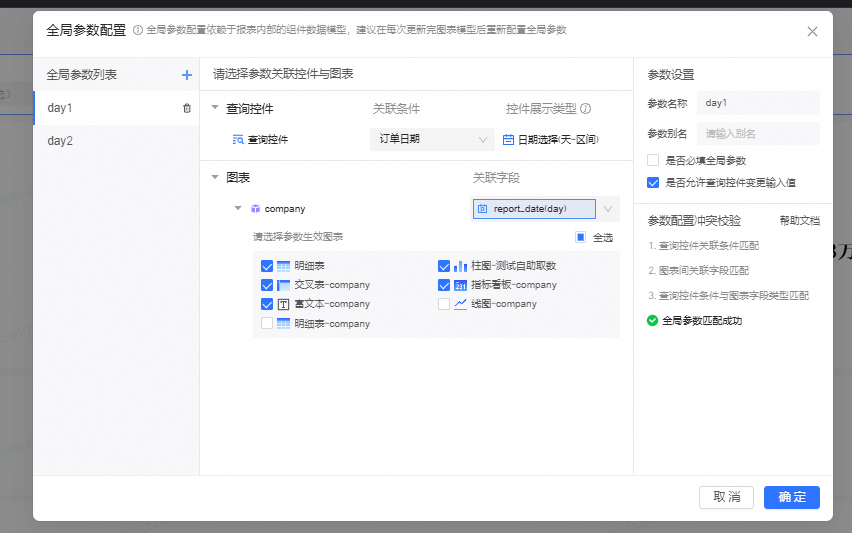Click the plus icon to add global parameter
The width and height of the screenshot is (852, 533).
[186, 75]
